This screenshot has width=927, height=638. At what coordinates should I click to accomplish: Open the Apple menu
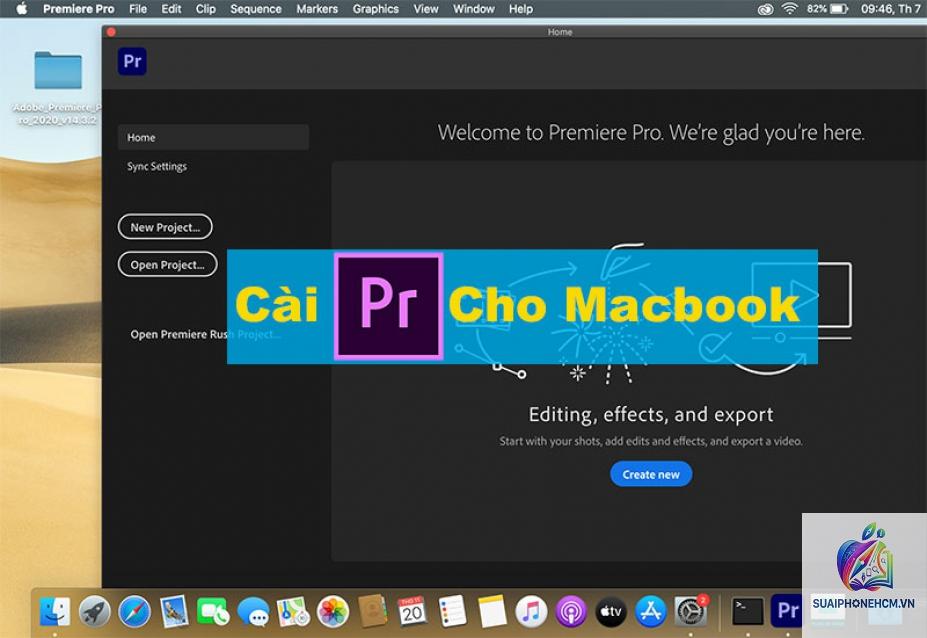(x=21, y=9)
